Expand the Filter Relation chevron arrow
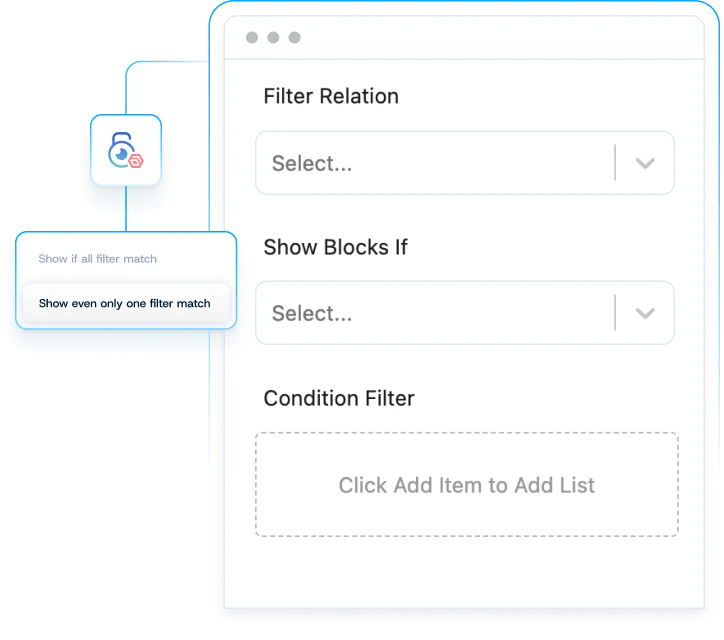The width and height of the screenshot is (724, 640). [645, 163]
